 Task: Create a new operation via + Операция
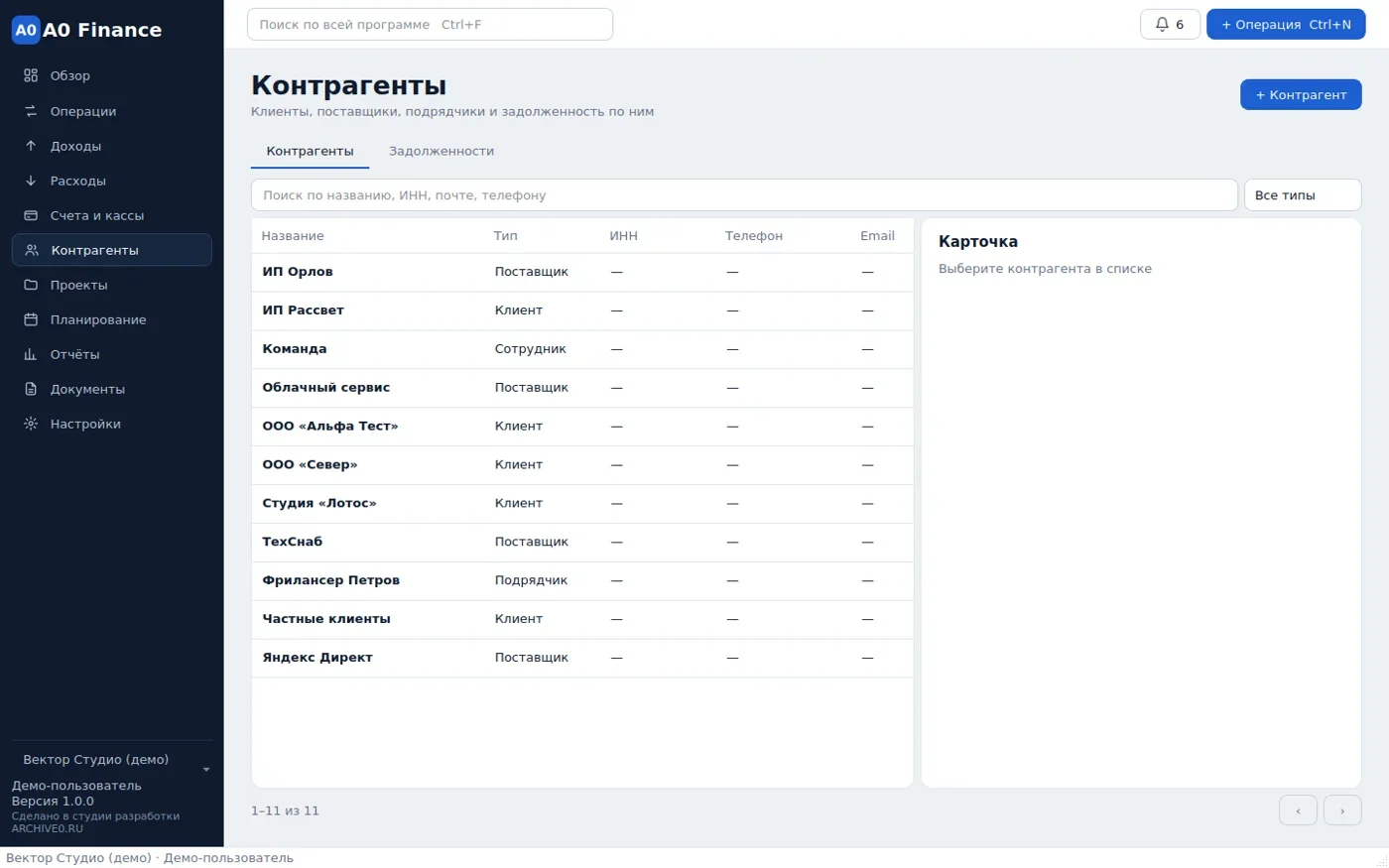click(1286, 25)
